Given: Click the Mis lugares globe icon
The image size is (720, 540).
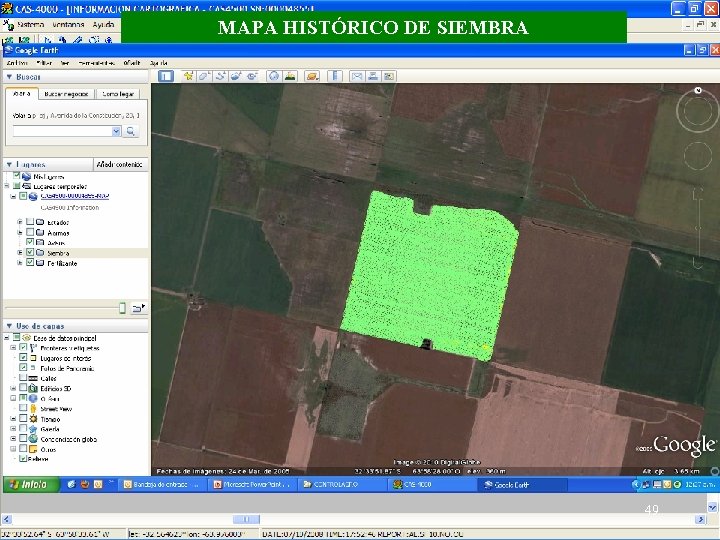Looking at the screenshot, I should pos(27,176).
